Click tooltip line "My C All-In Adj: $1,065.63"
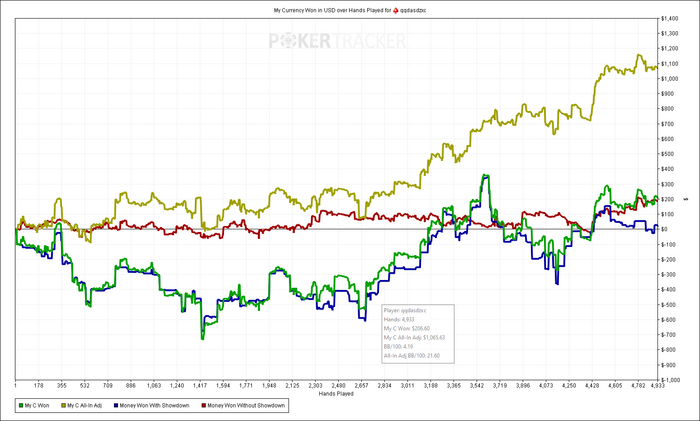700x421 pixels. pyautogui.click(x=414, y=338)
